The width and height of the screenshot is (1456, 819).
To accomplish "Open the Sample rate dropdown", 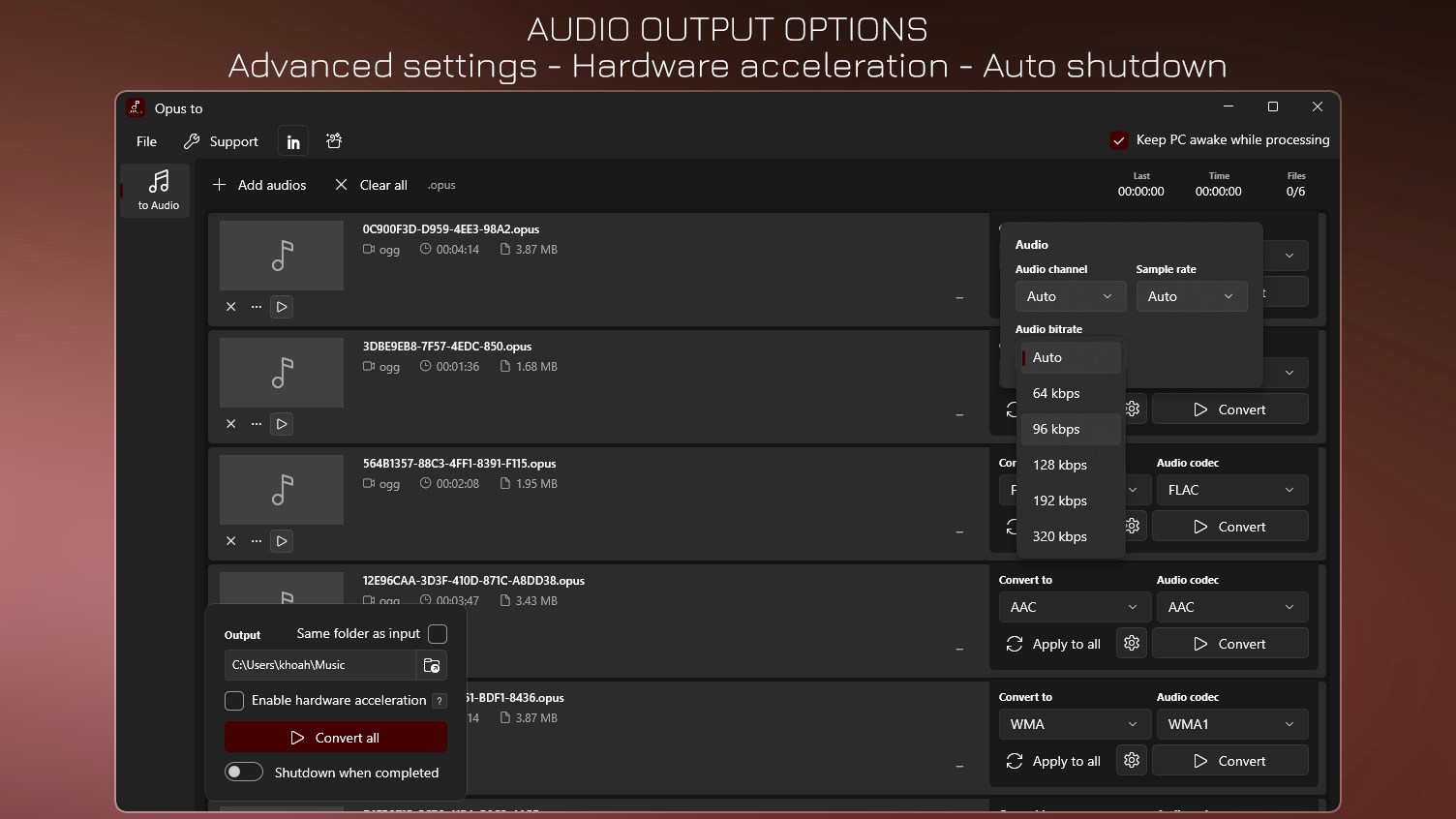I will point(1191,296).
